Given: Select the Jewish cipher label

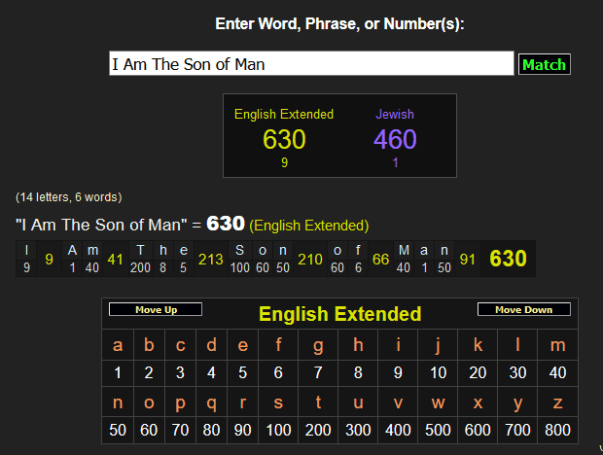Looking at the screenshot, I should pyautogui.click(x=395, y=114).
